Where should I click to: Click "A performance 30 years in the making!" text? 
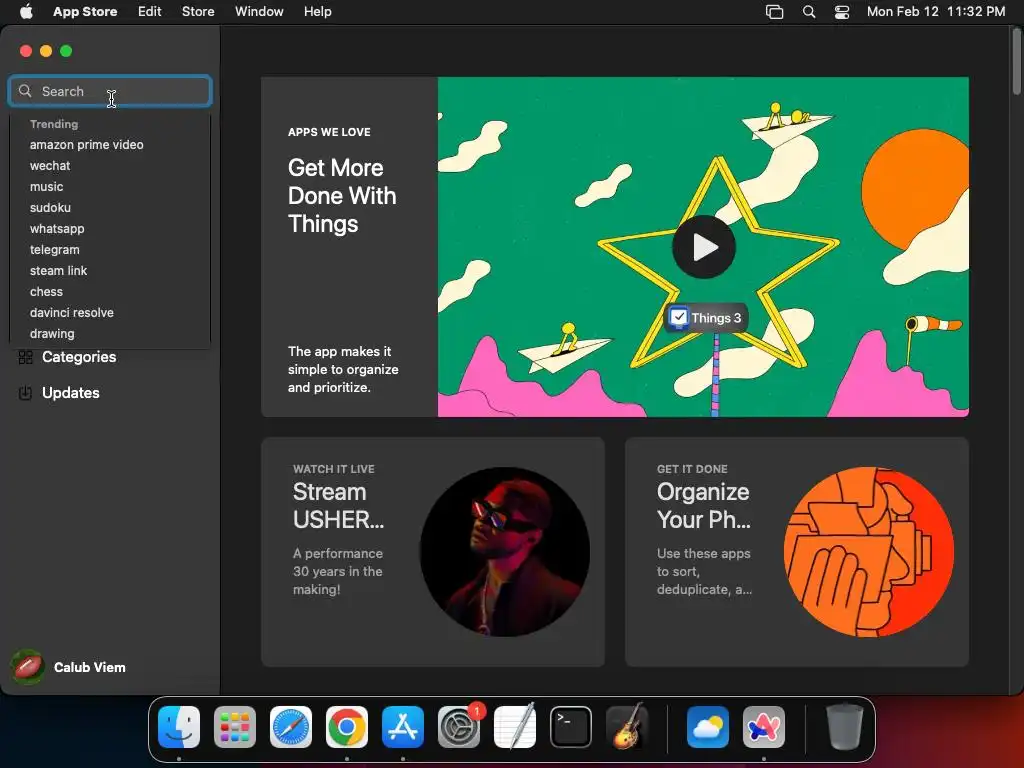[338, 571]
